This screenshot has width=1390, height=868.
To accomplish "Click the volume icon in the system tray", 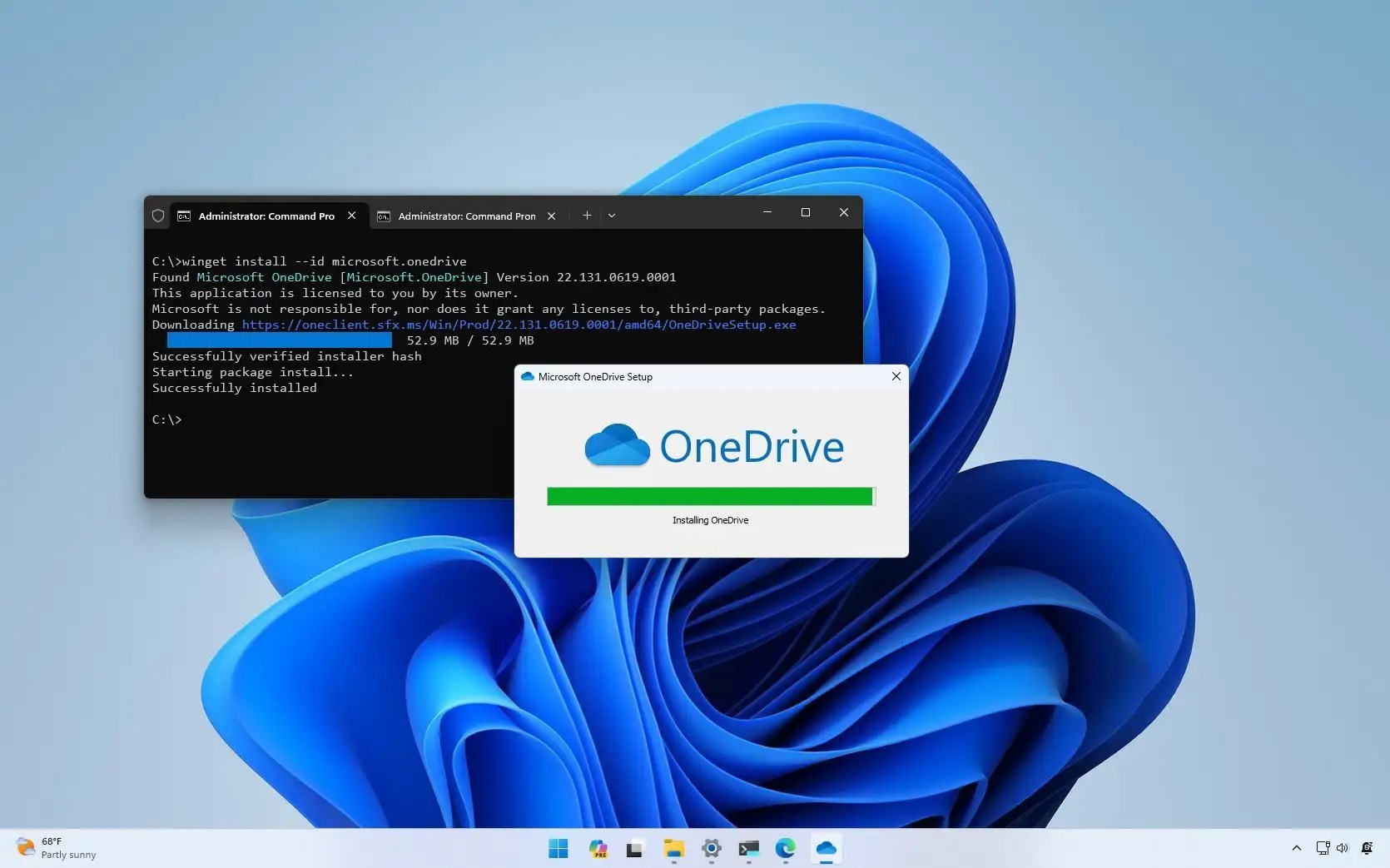I will tap(1343, 848).
